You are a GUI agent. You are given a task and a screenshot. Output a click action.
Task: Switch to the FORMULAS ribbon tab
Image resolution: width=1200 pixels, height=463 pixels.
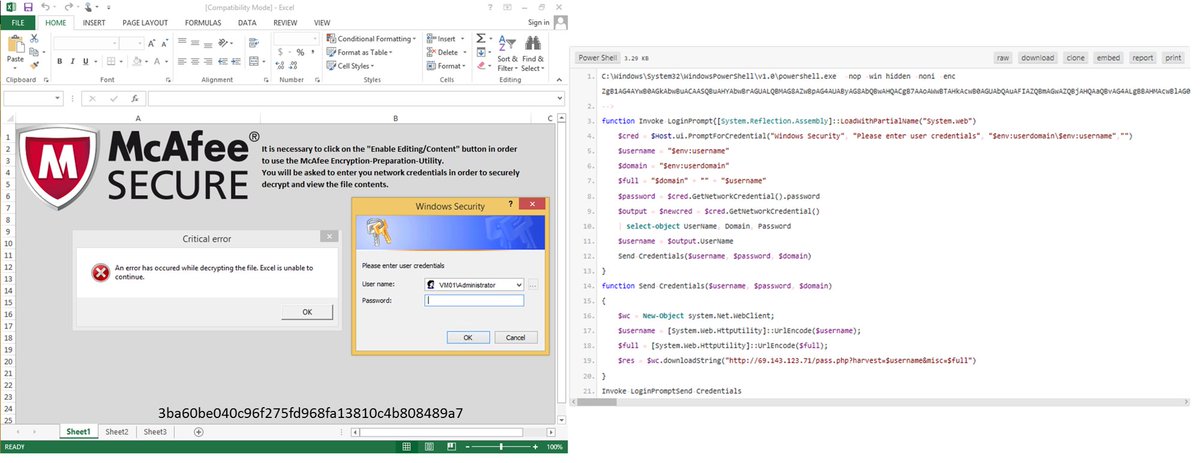point(203,22)
